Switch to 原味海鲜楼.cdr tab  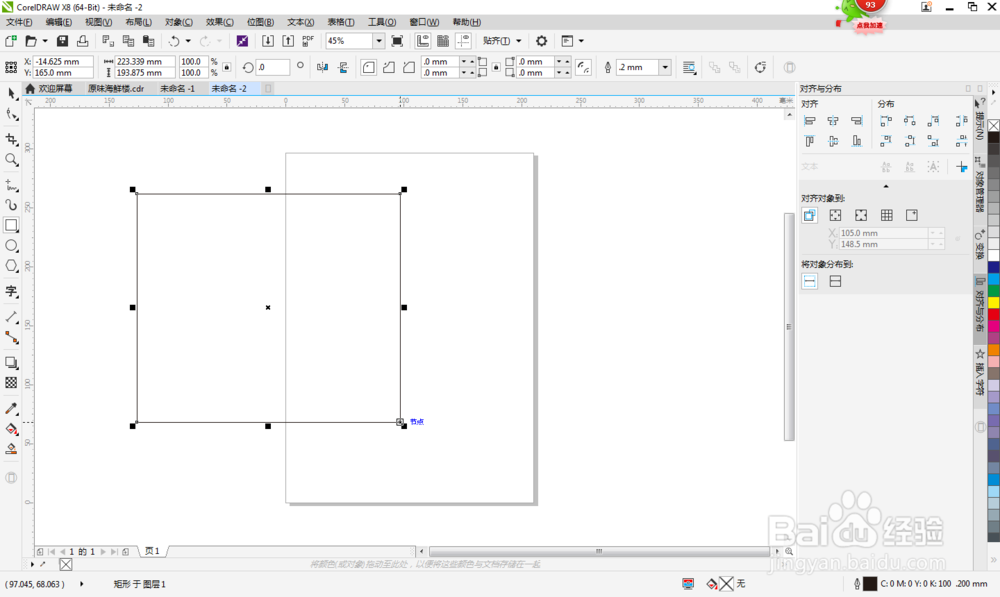click(x=115, y=89)
